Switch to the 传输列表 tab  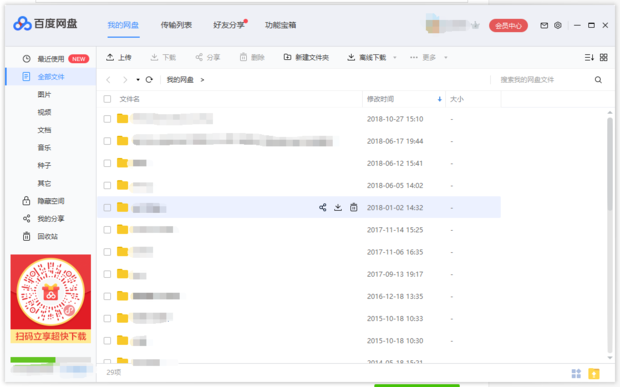point(176,25)
